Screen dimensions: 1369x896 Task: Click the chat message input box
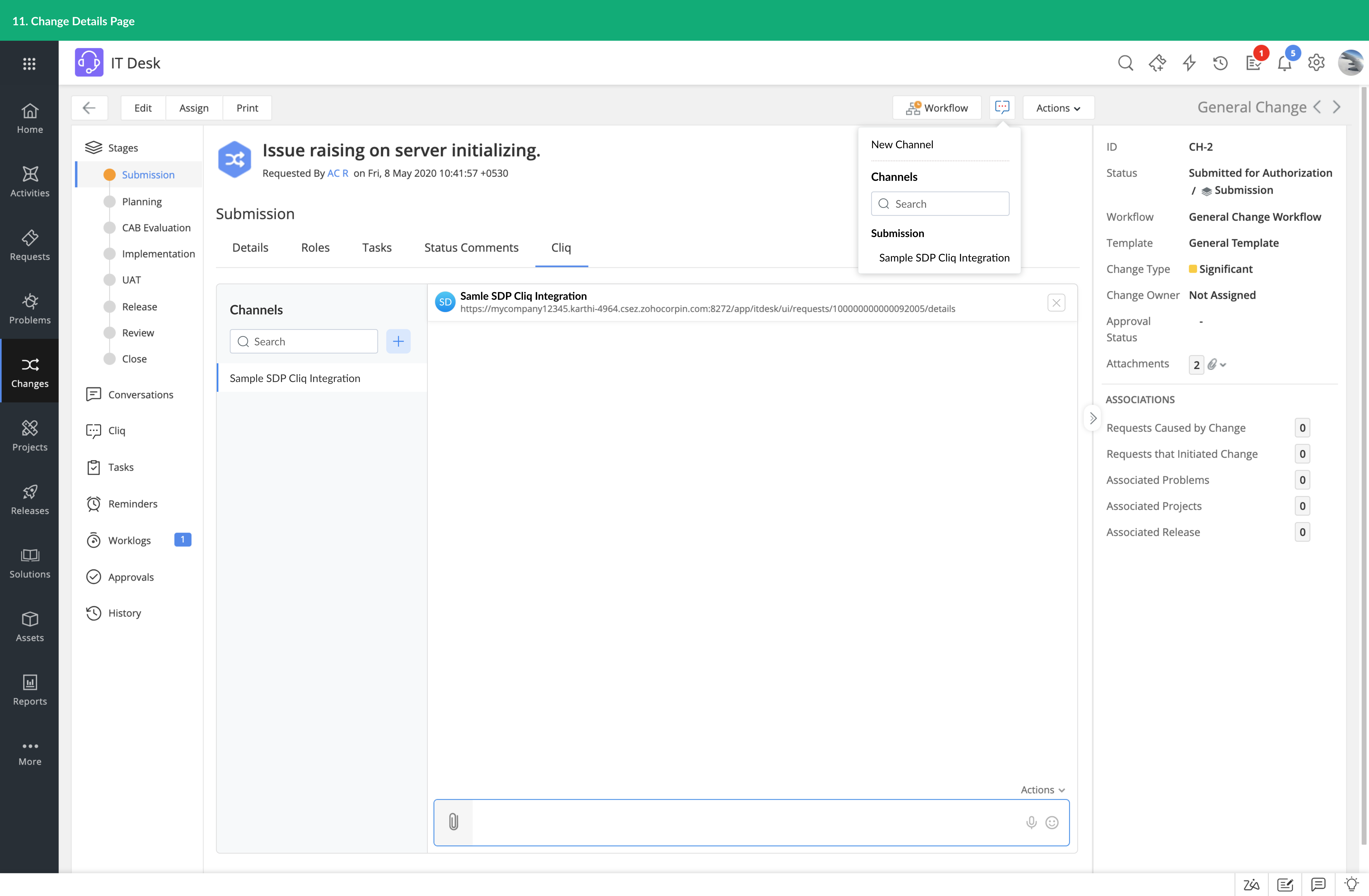(x=748, y=822)
